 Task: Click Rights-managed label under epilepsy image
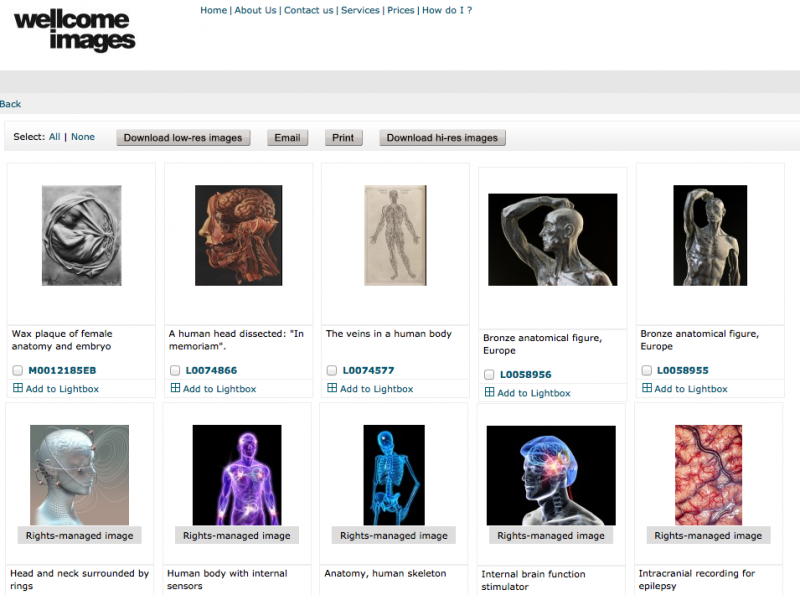[x=708, y=535]
